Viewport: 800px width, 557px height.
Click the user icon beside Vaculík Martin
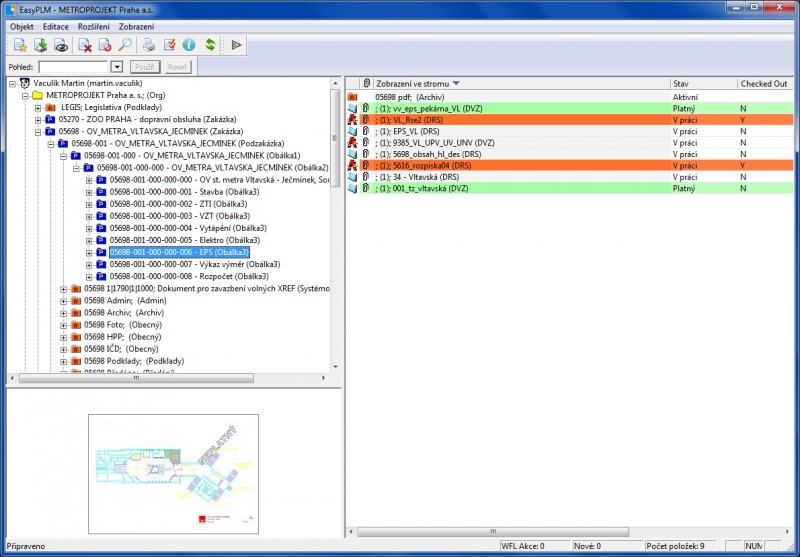point(24,83)
